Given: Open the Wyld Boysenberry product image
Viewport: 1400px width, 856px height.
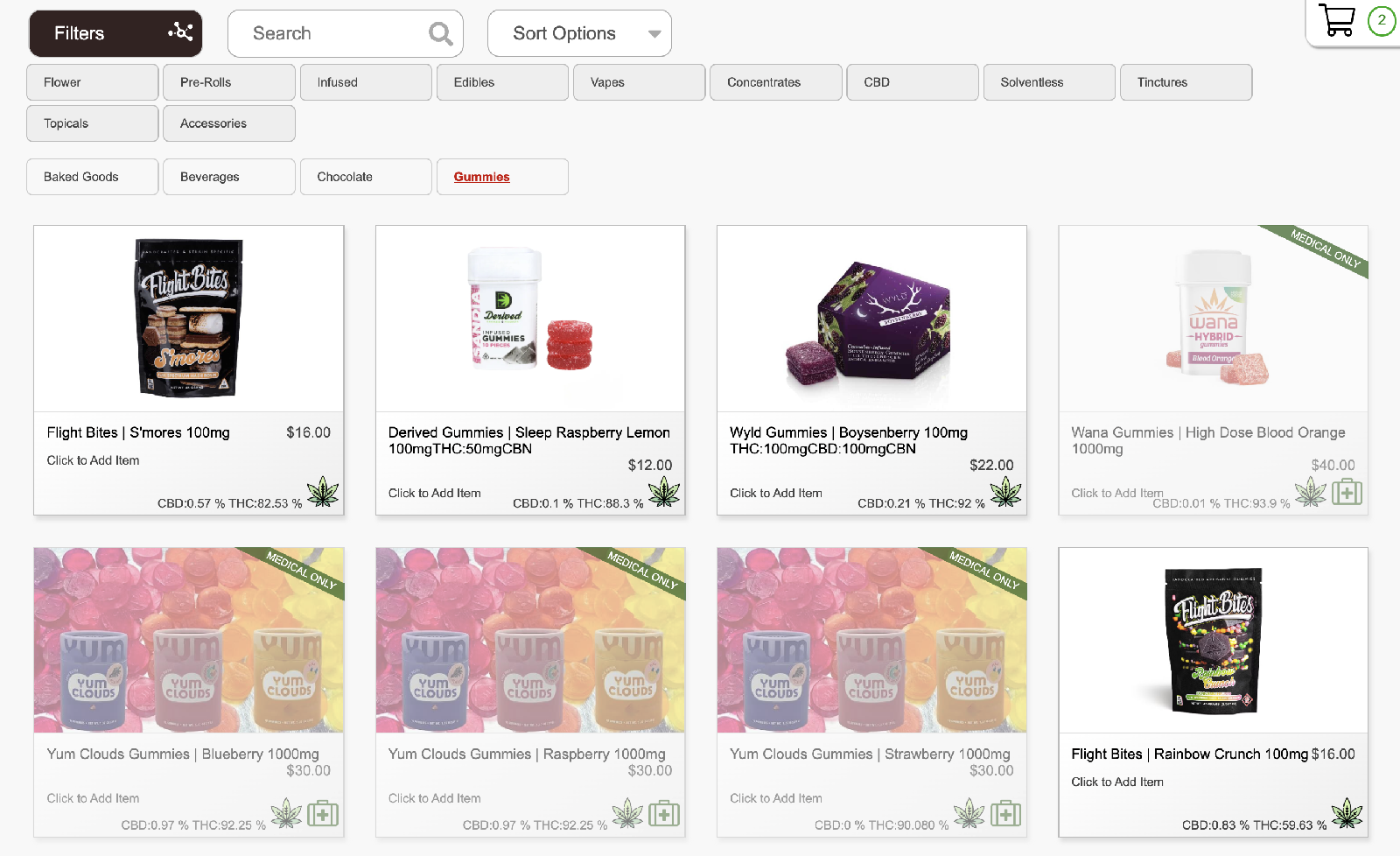Looking at the screenshot, I should pyautogui.click(x=871, y=319).
